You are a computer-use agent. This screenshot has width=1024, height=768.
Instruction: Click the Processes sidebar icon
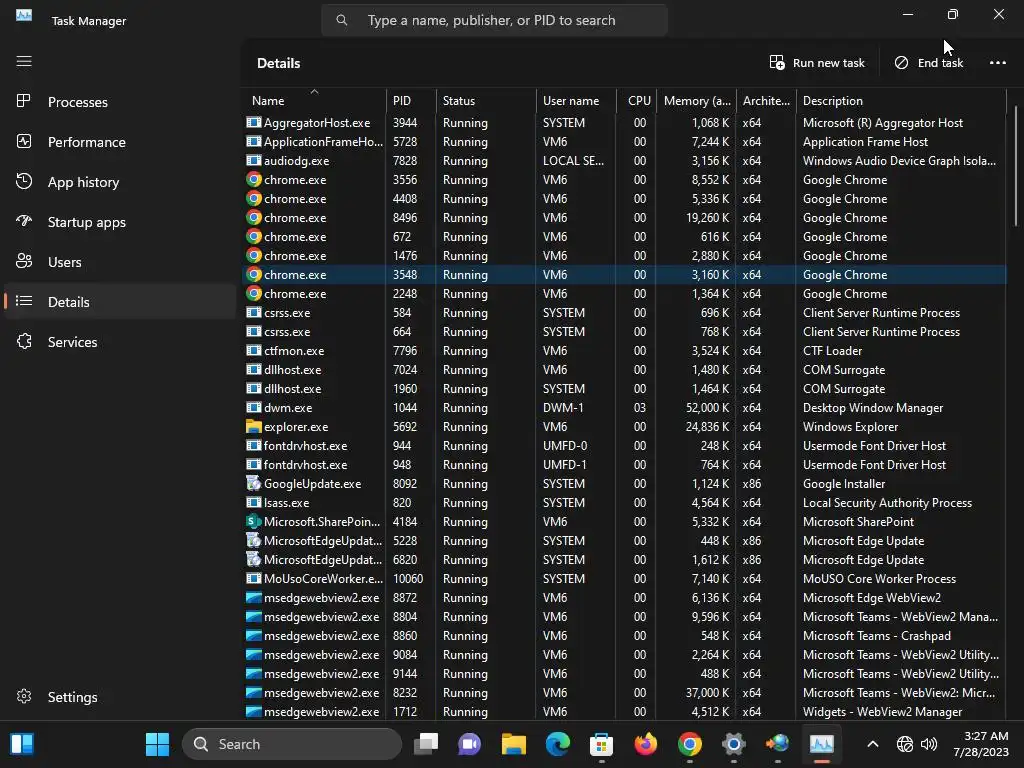(24, 101)
